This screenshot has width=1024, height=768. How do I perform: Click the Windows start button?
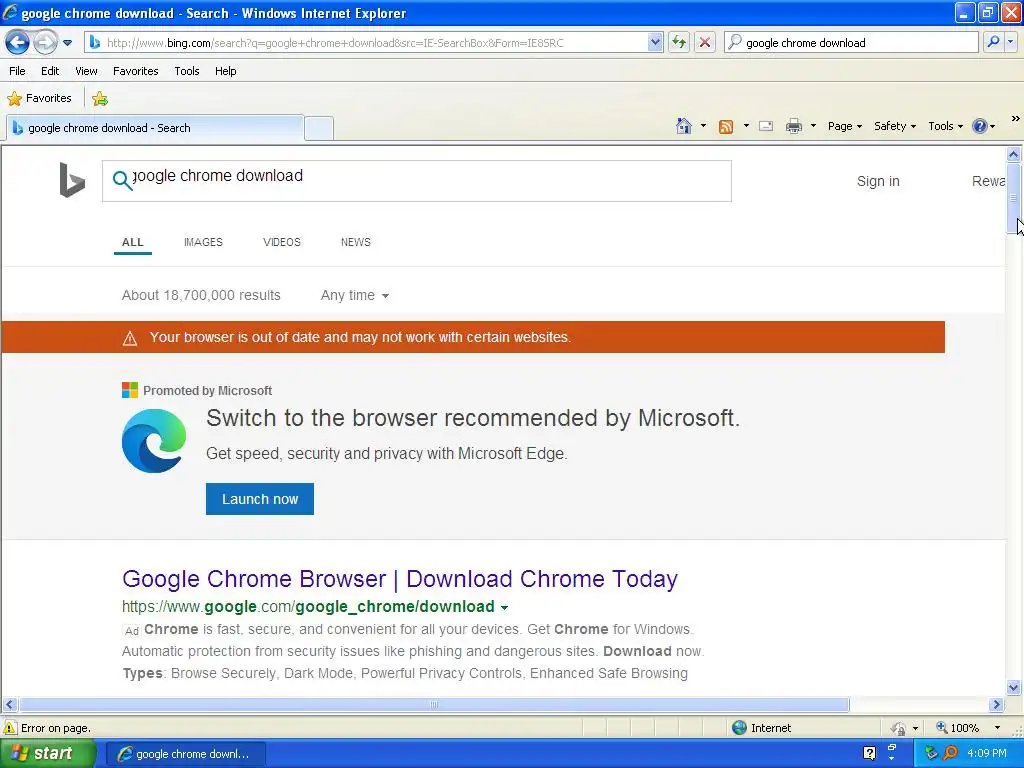pyautogui.click(x=48, y=754)
